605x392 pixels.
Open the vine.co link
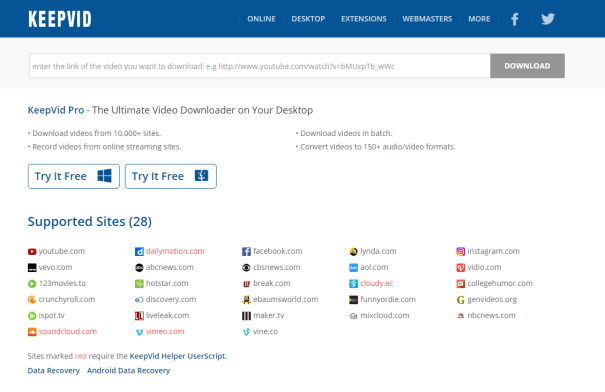(x=265, y=331)
